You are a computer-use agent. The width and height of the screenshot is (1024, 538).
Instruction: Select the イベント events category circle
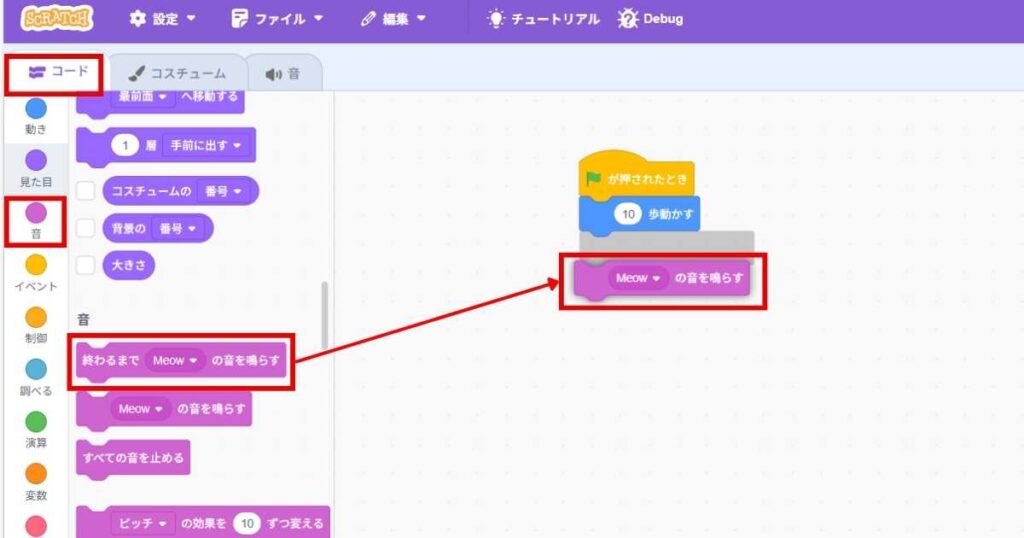pos(36,265)
